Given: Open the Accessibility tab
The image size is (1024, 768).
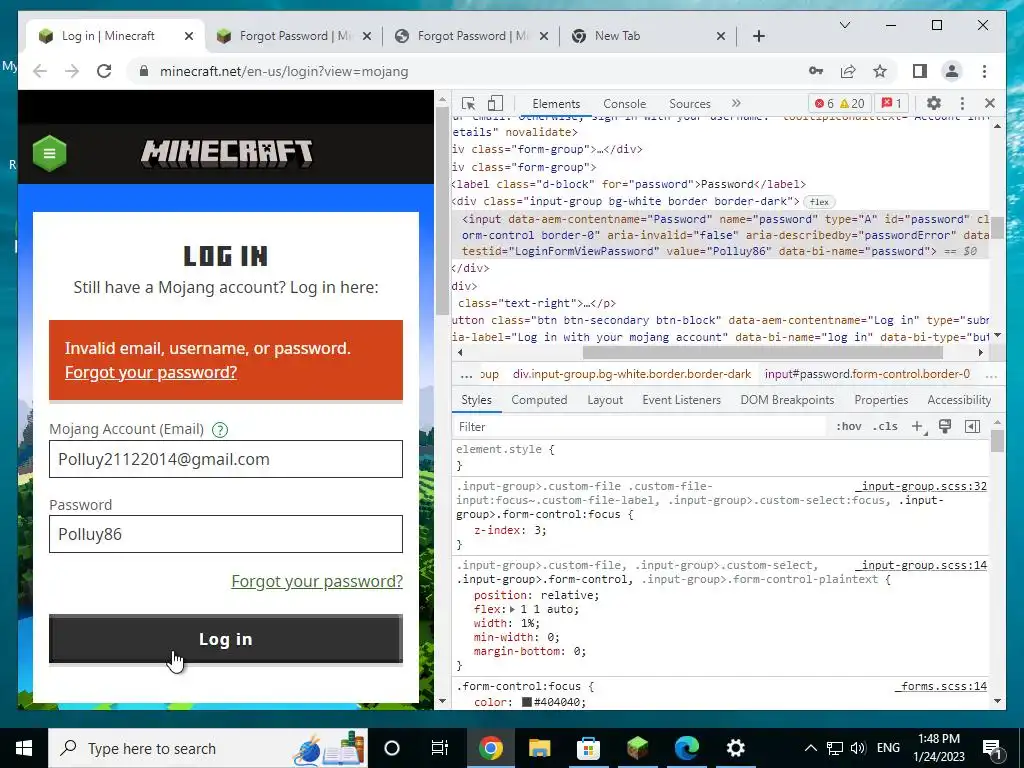Looking at the screenshot, I should coord(959,400).
